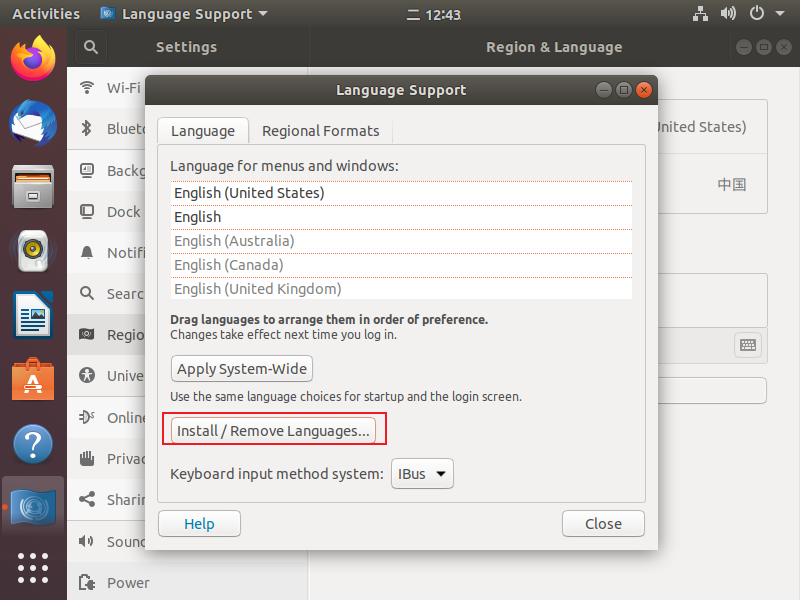Maximize the Language Support dialog

point(624,90)
